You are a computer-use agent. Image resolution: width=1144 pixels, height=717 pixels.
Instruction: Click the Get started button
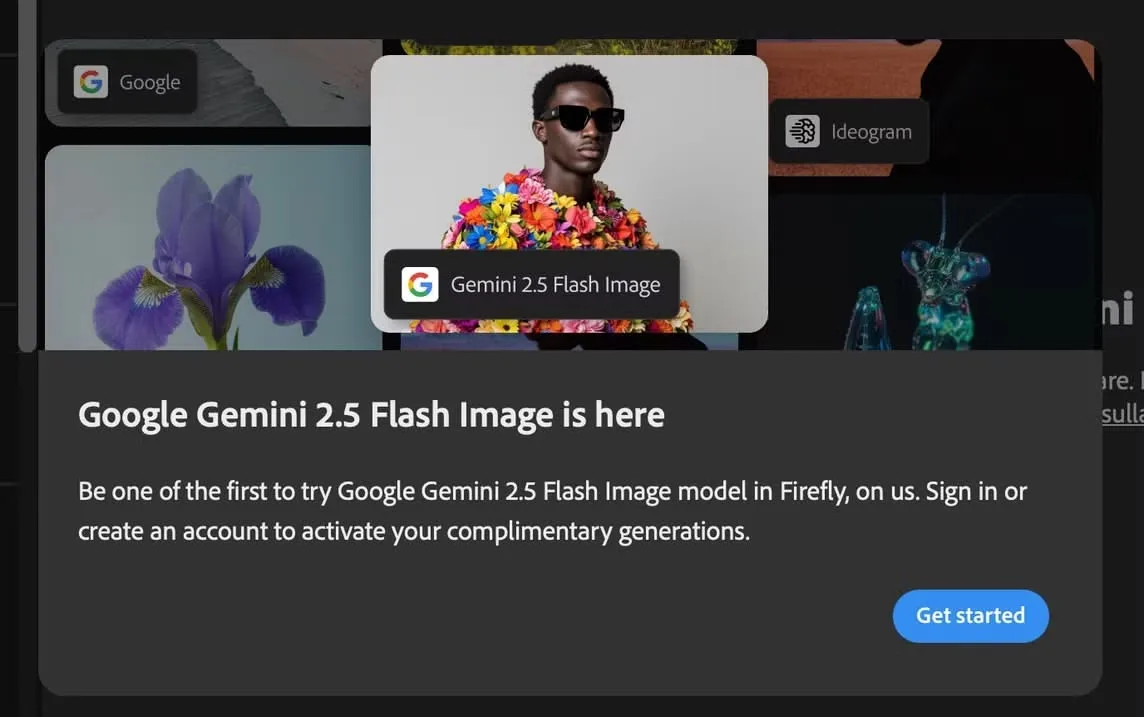click(x=970, y=616)
